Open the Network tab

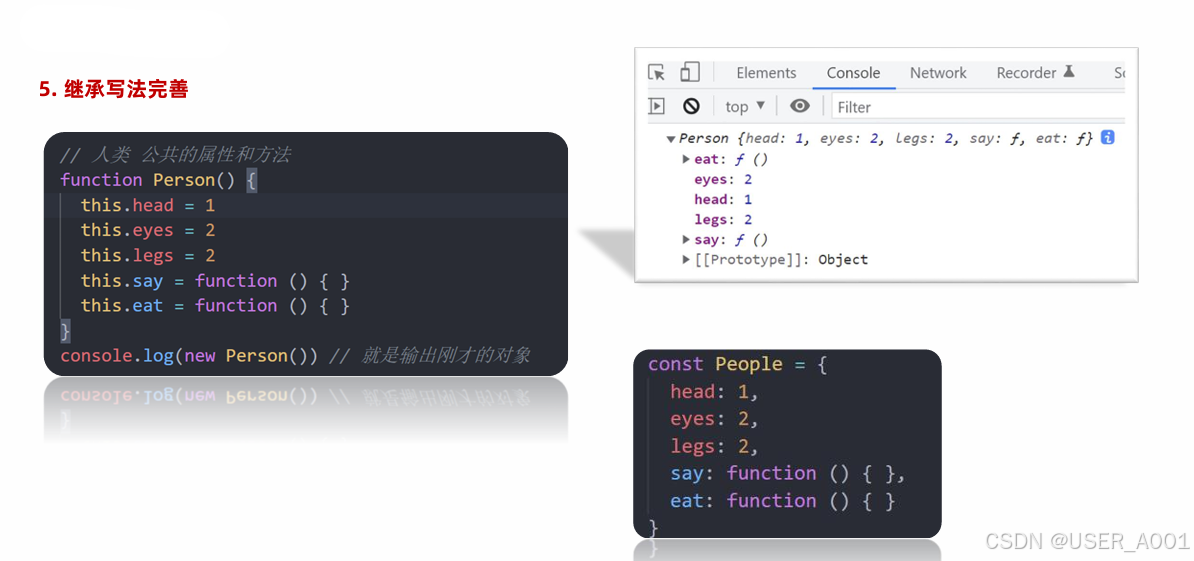pos(938,73)
